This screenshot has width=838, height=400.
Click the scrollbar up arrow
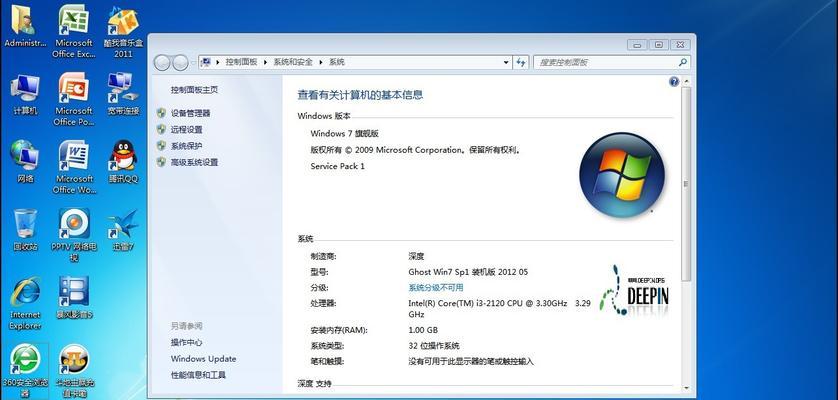click(x=686, y=81)
